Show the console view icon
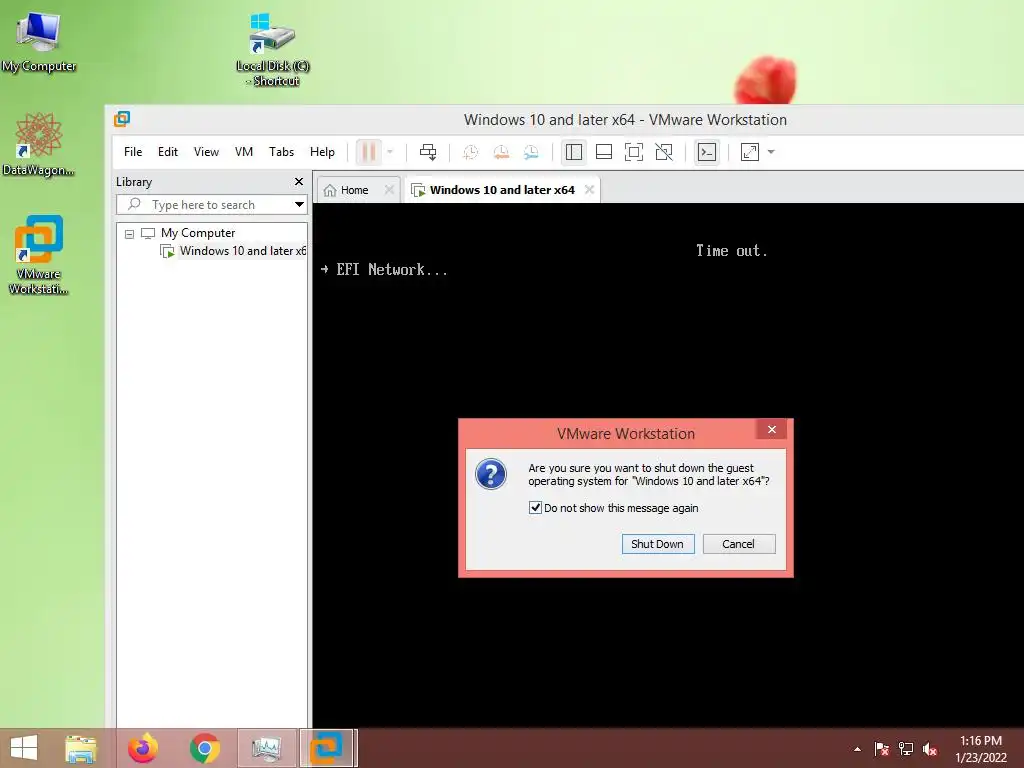The width and height of the screenshot is (1024, 768). 707,152
